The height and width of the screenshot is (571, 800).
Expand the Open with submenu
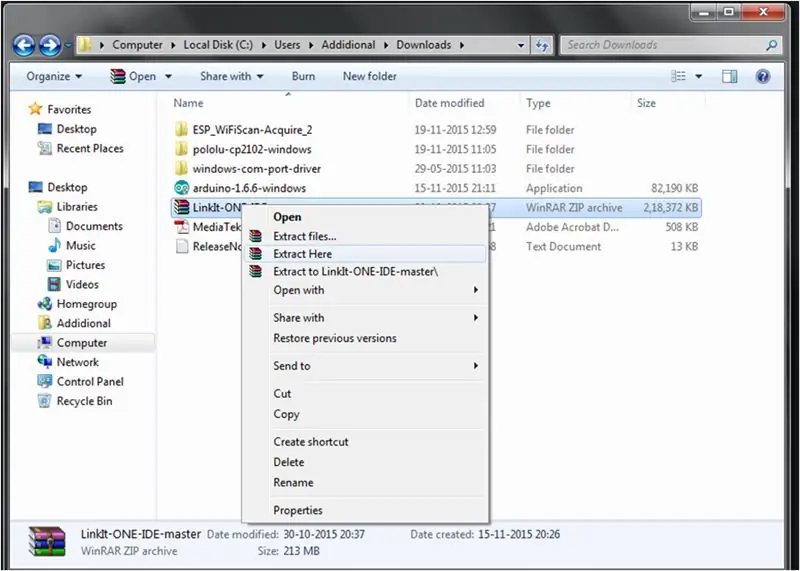pos(365,290)
